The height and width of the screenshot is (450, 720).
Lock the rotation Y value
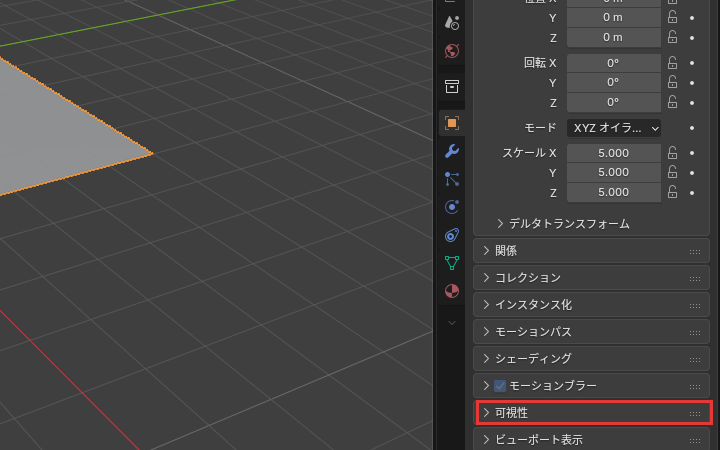pyautogui.click(x=672, y=82)
